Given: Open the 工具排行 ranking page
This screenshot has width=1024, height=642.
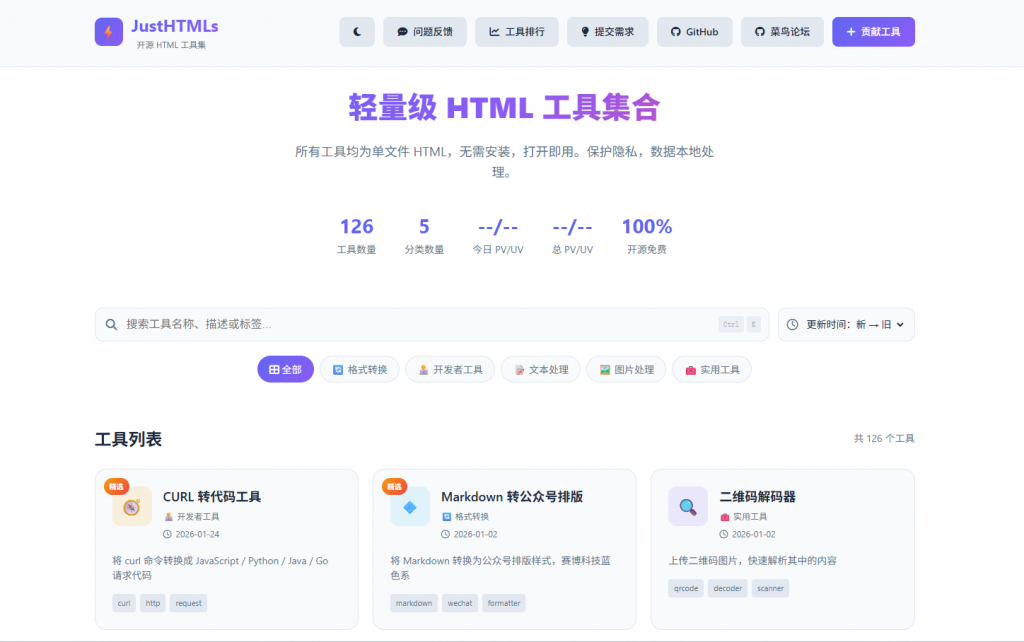Looking at the screenshot, I should [517, 32].
